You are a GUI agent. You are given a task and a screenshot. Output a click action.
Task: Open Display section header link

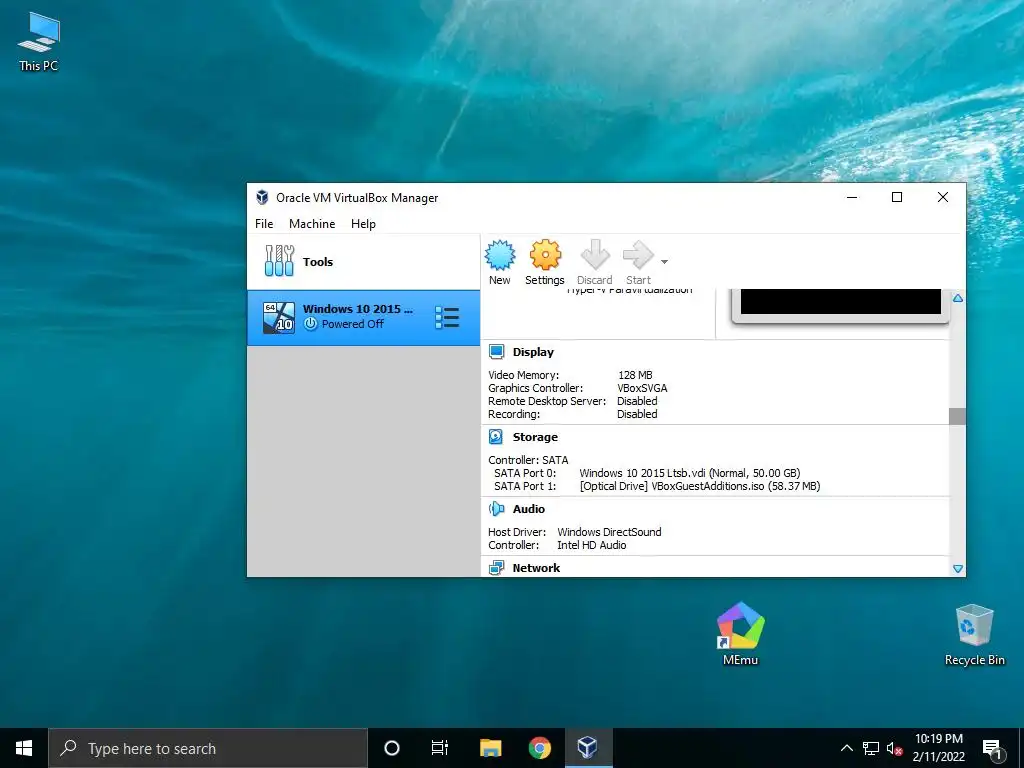coord(533,352)
